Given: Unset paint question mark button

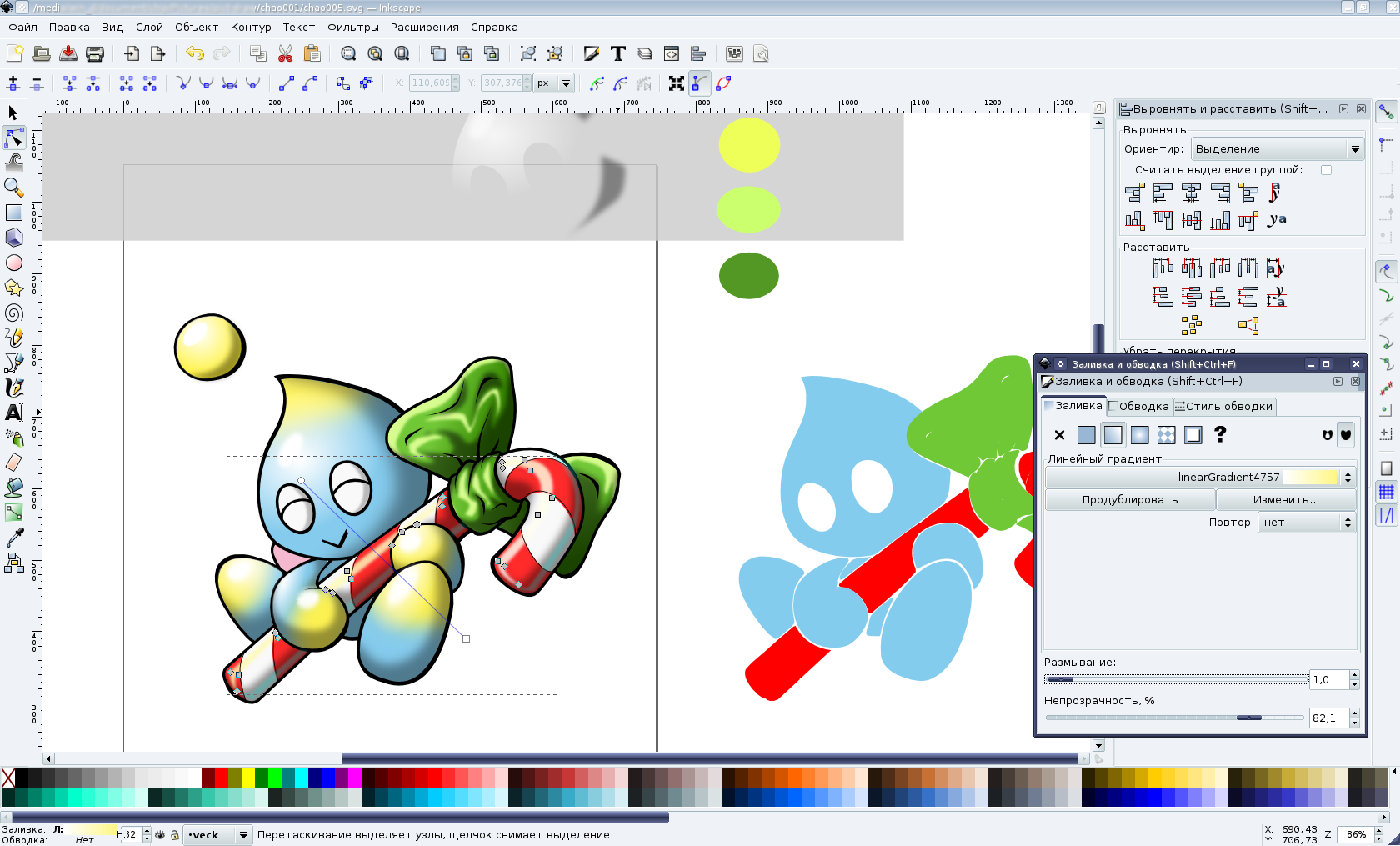Looking at the screenshot, I should point(1220,434).
